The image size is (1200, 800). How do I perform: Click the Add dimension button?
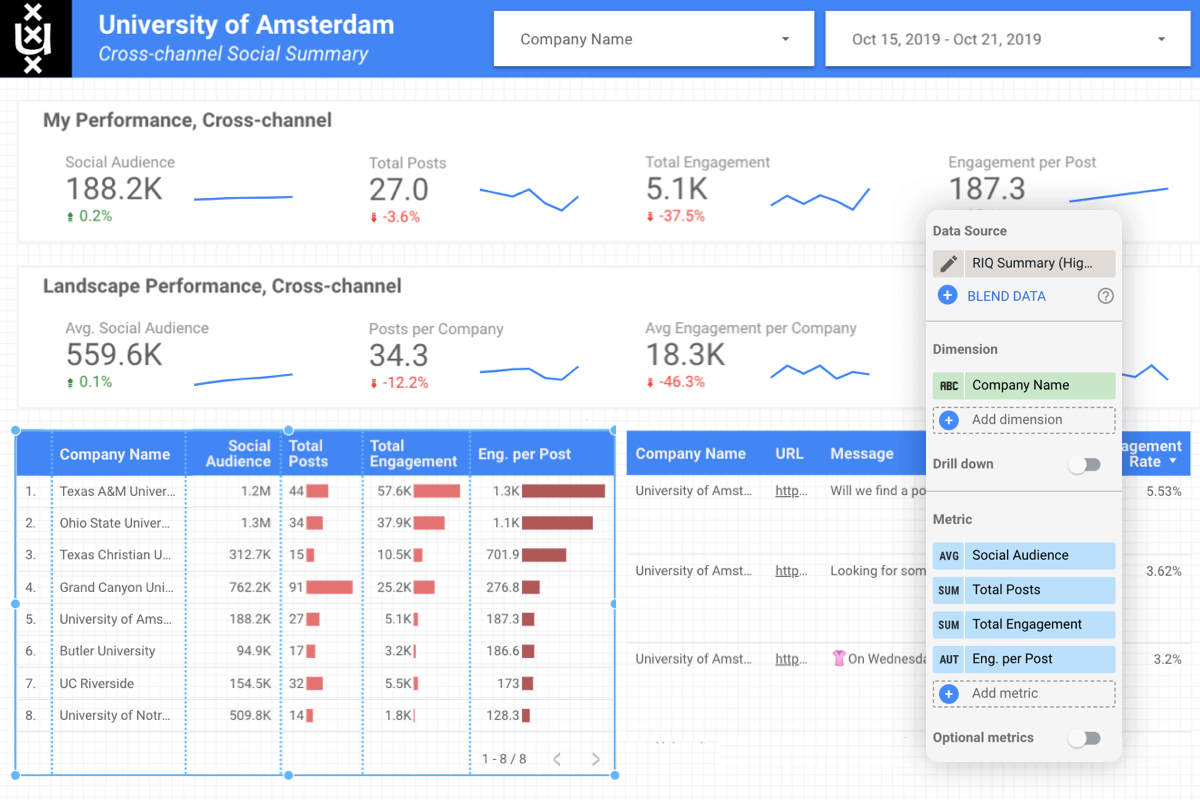[1024, 420]
